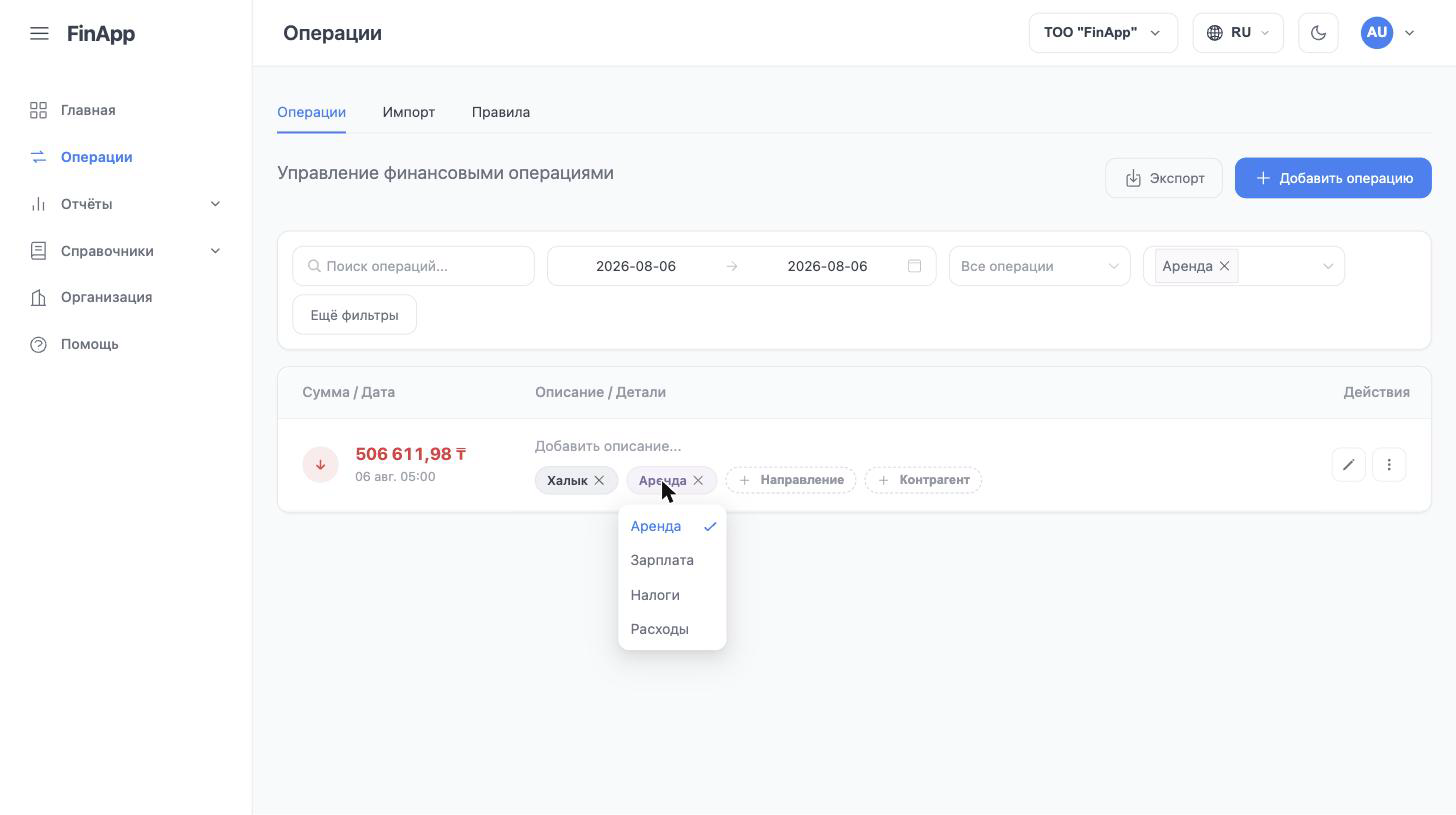Switch to the Импорт tab

coord(408,112)
